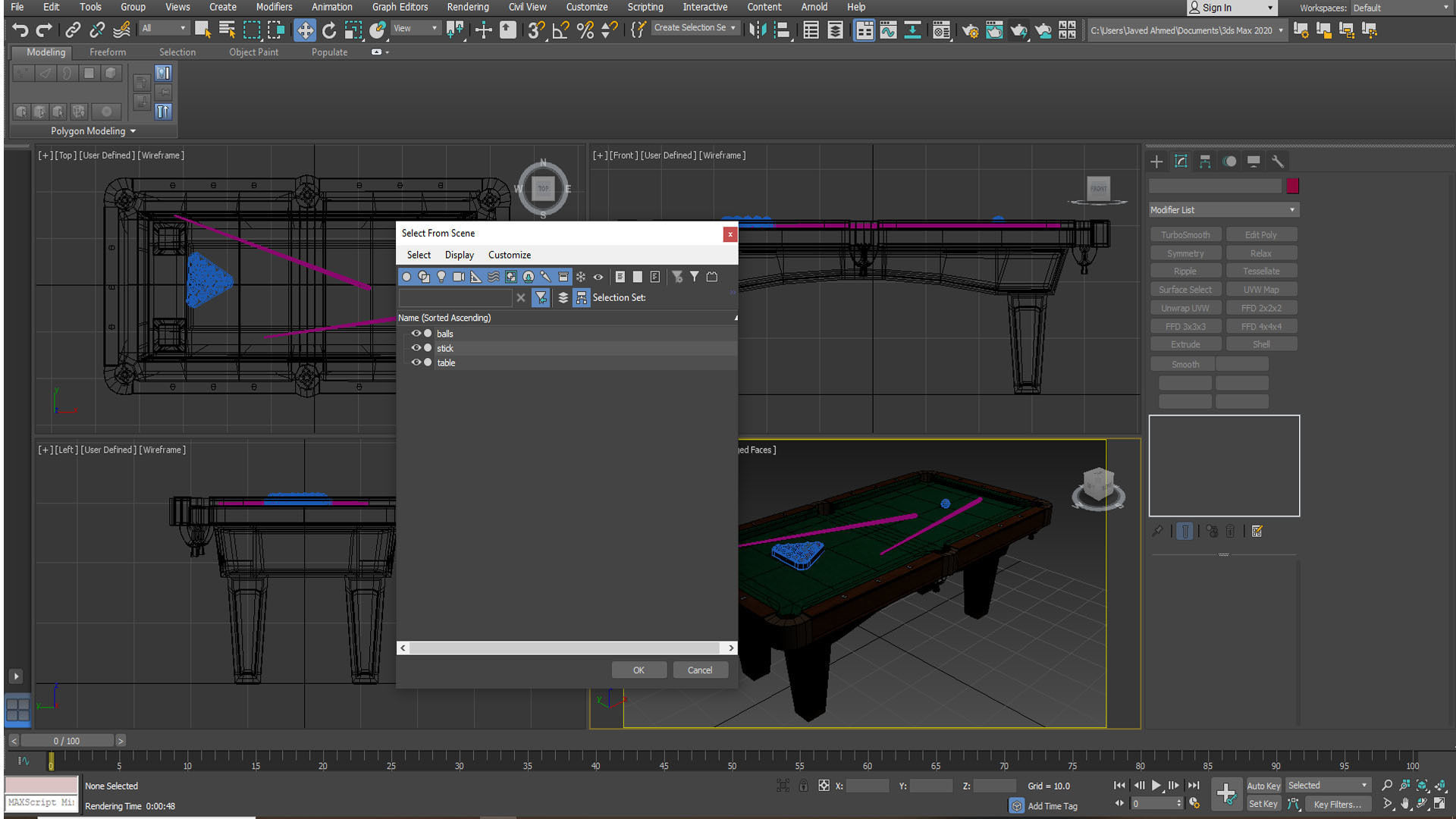Toggle Display Bone Objects filter in dialog

pyautogui.click(x=545, y=277)
